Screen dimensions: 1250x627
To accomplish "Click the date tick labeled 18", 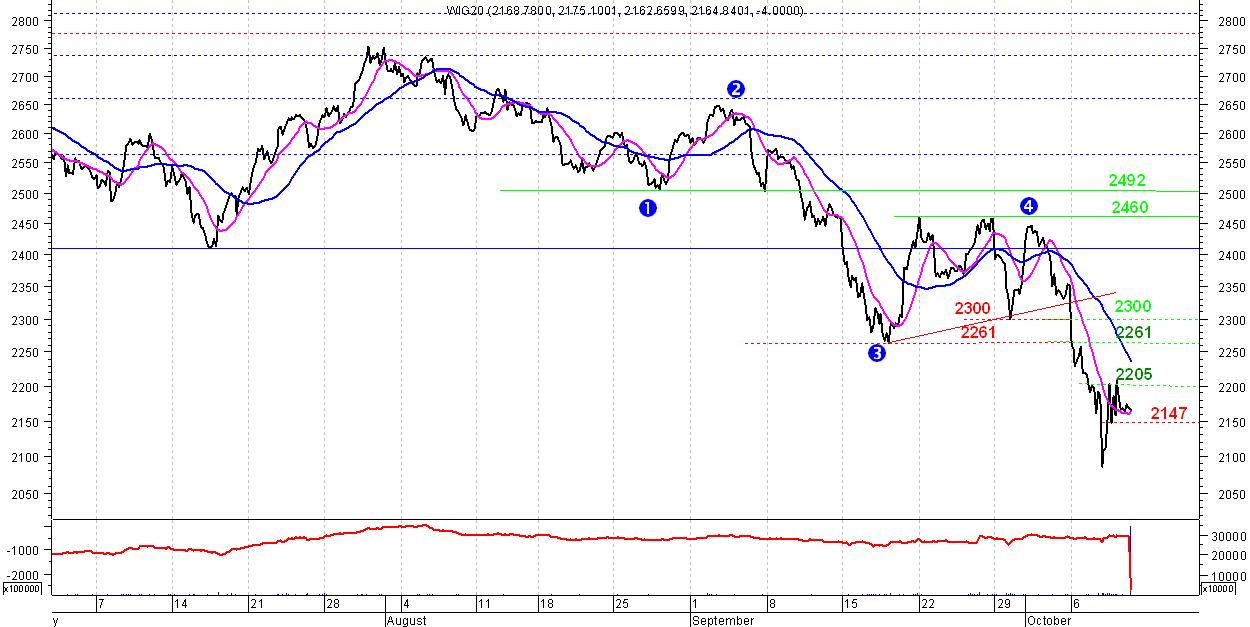I will pos(546,605).
